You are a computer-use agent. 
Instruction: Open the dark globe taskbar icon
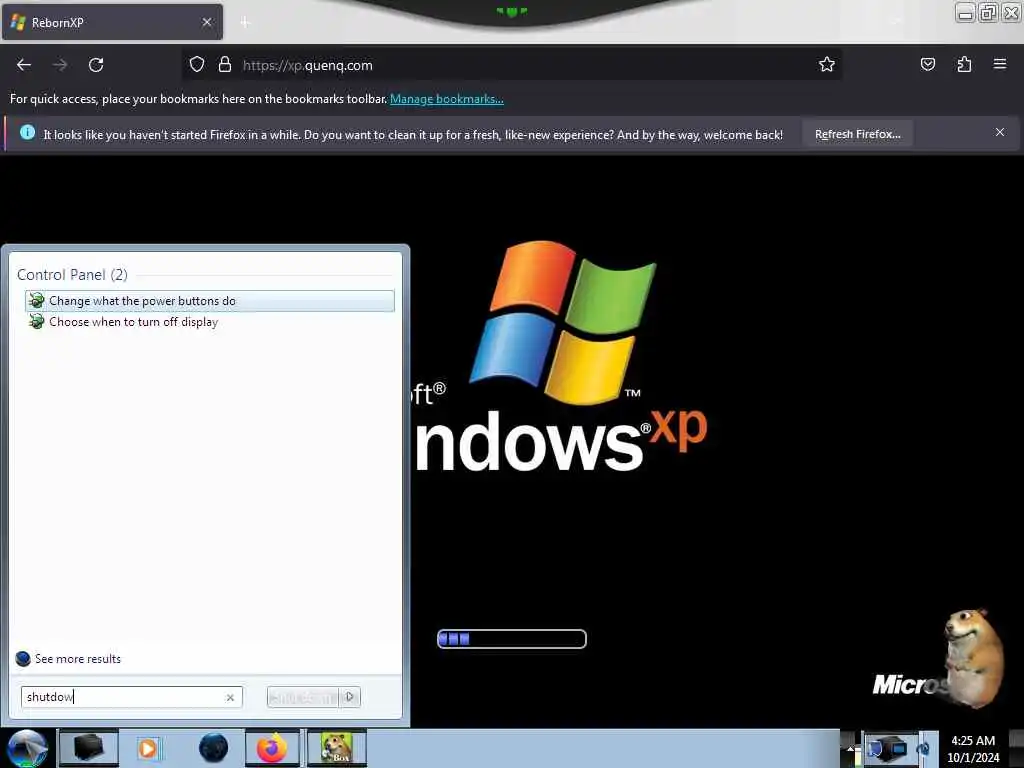[213, 748]
